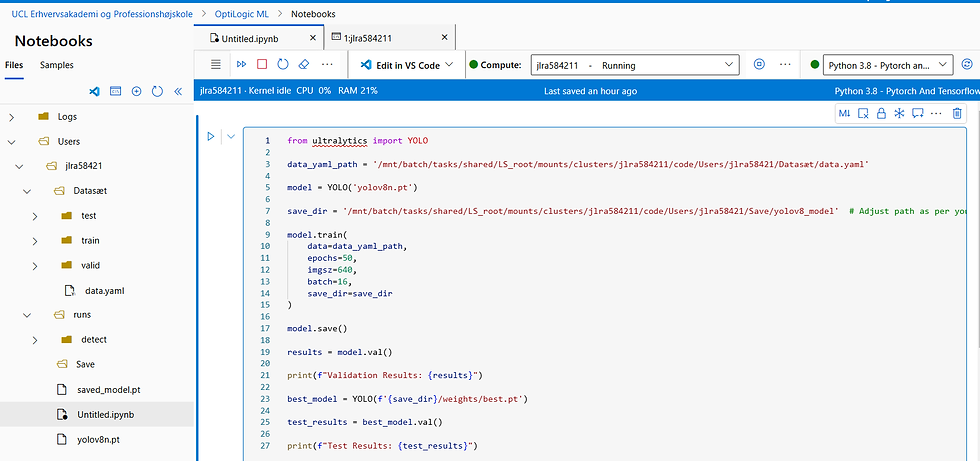Expand the detect folder chevron

(x=35, y=340)
